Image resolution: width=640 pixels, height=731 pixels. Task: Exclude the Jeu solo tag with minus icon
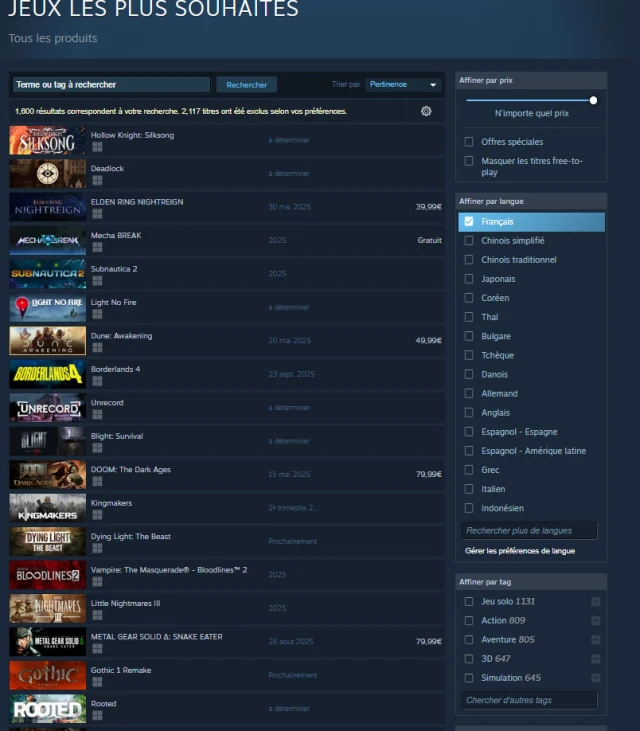point(595,602)
